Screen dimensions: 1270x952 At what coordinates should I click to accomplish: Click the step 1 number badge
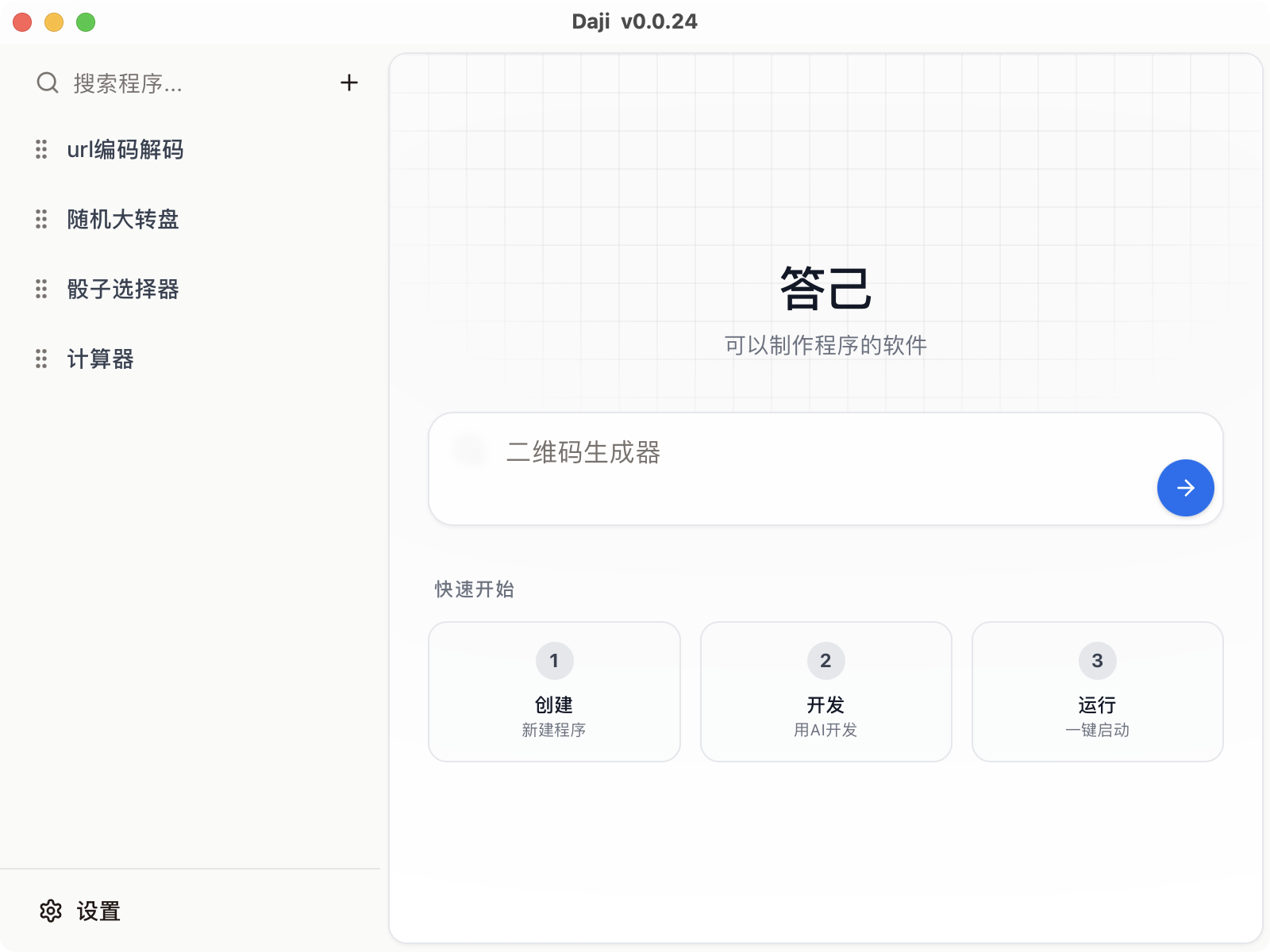pos(555,661)
